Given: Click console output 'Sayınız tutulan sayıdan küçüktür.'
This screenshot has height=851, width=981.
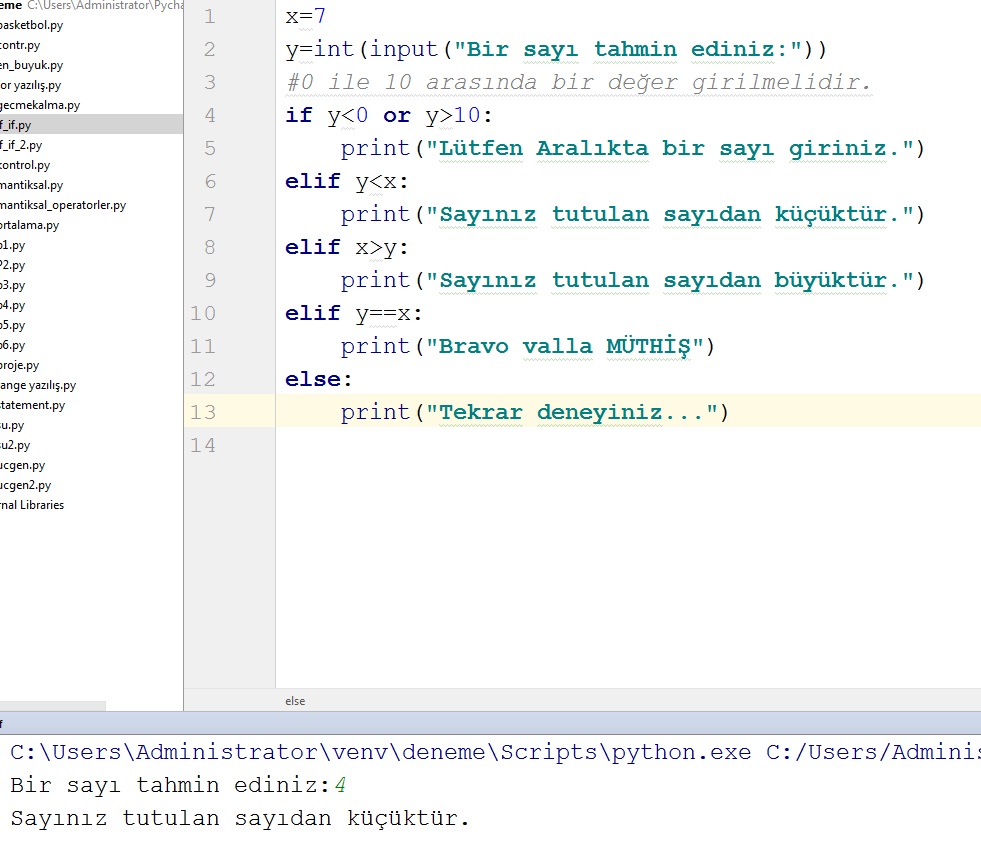Looking at the screenshot, I should click(240, 818).
